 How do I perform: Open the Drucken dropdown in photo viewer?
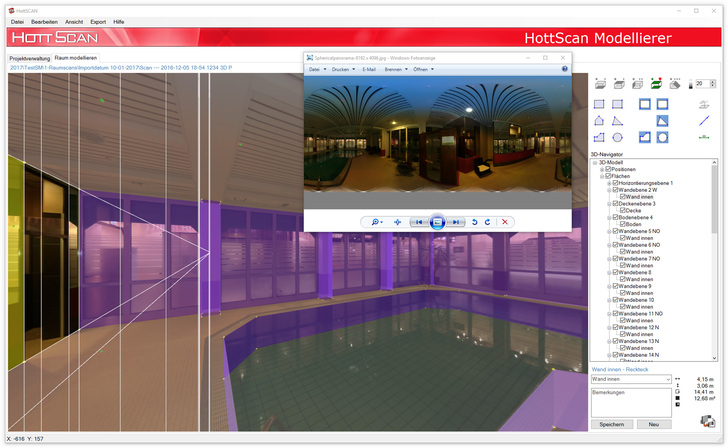(x=342, y=69)
